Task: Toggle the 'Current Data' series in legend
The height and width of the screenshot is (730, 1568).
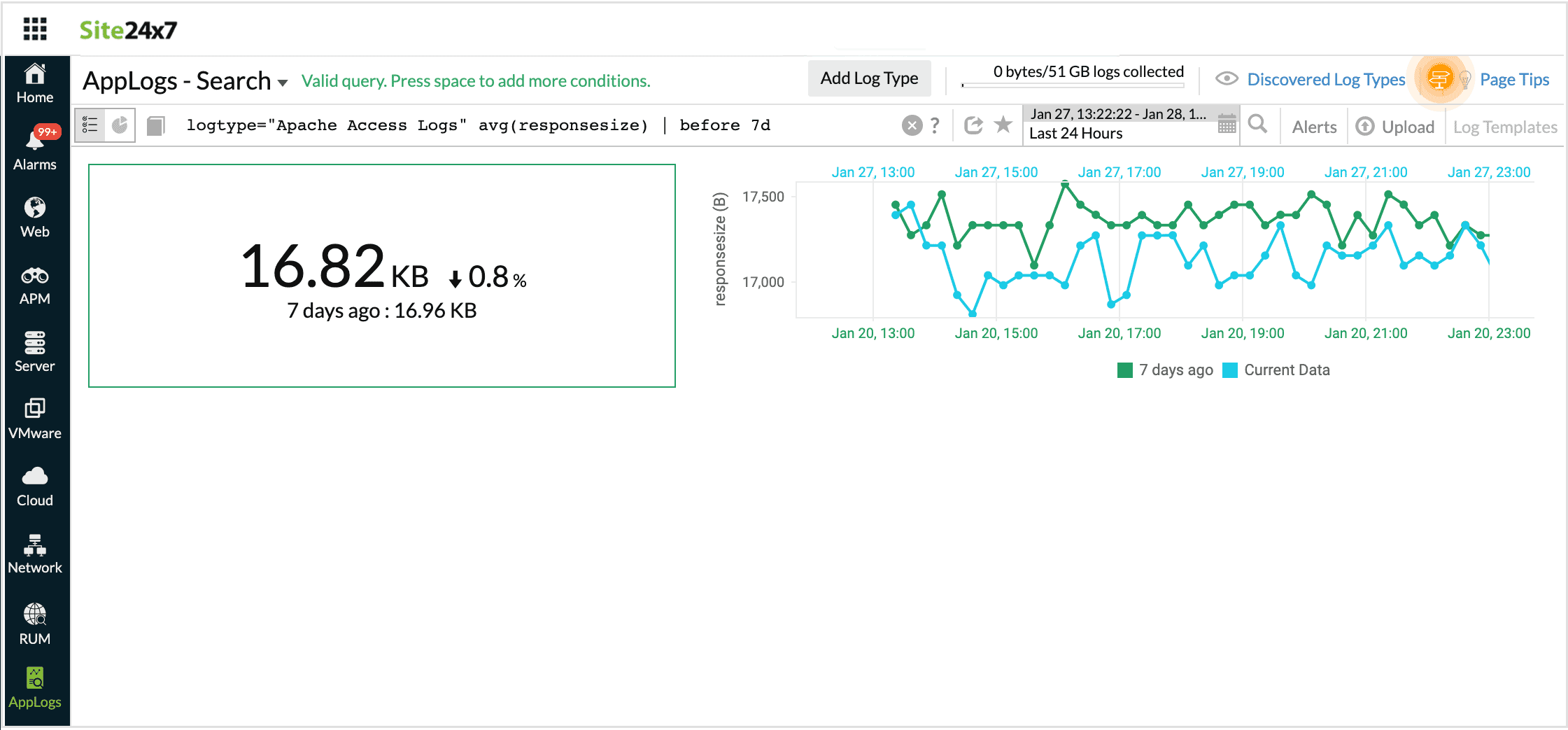Action: click(1277, 370)
